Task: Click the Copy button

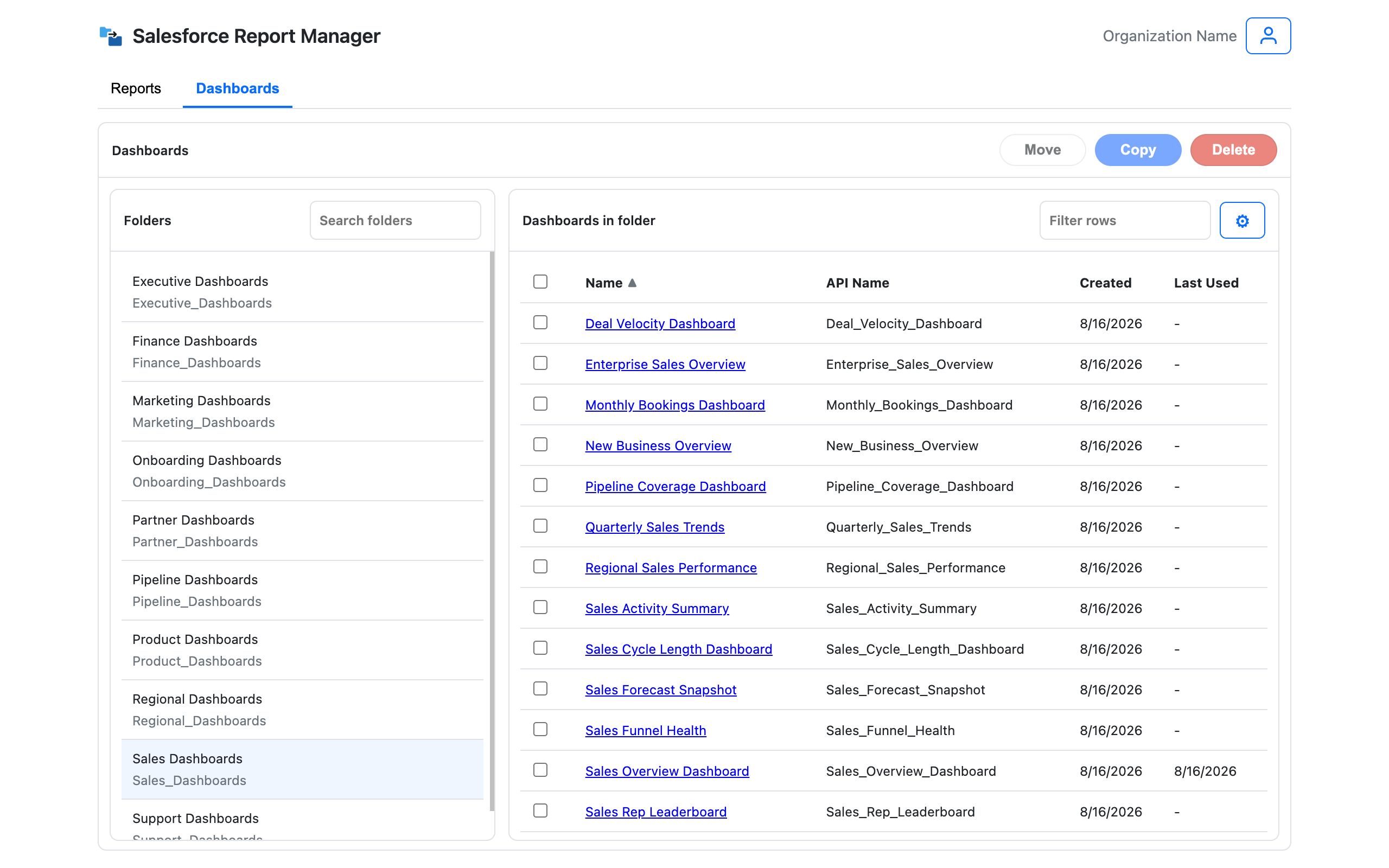Action: (x=1138, y=150)
